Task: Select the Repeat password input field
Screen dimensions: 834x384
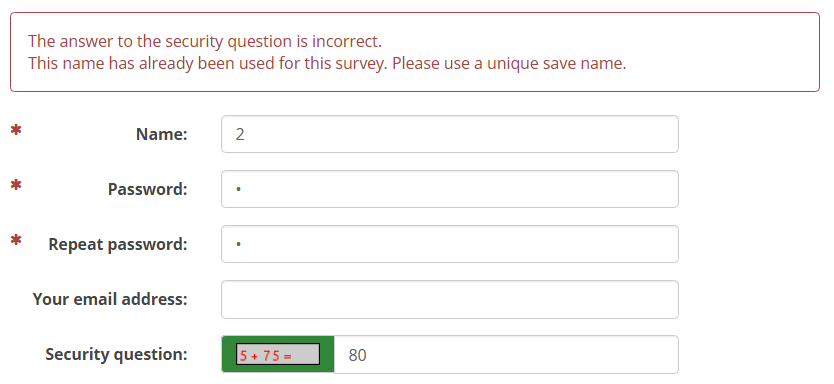Action: [x=449, y=244]
